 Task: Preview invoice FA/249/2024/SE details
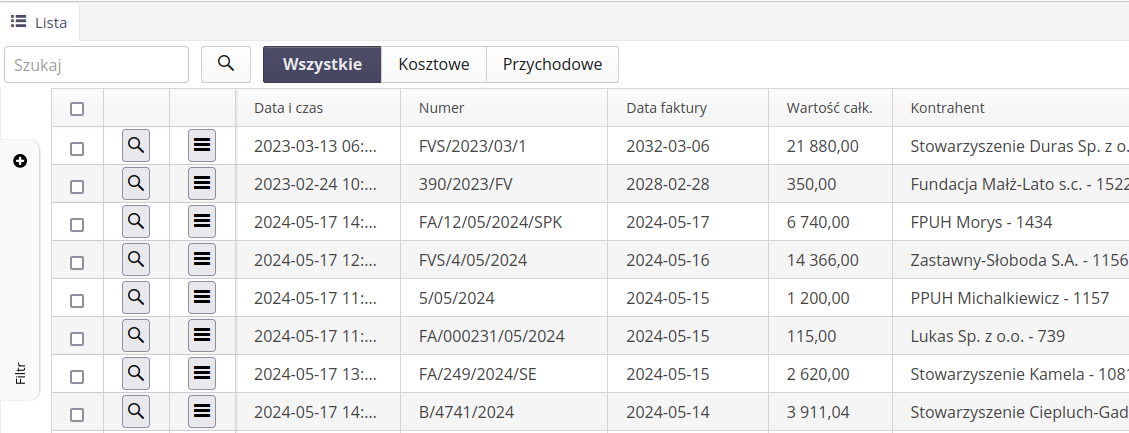tap(136, 374)
